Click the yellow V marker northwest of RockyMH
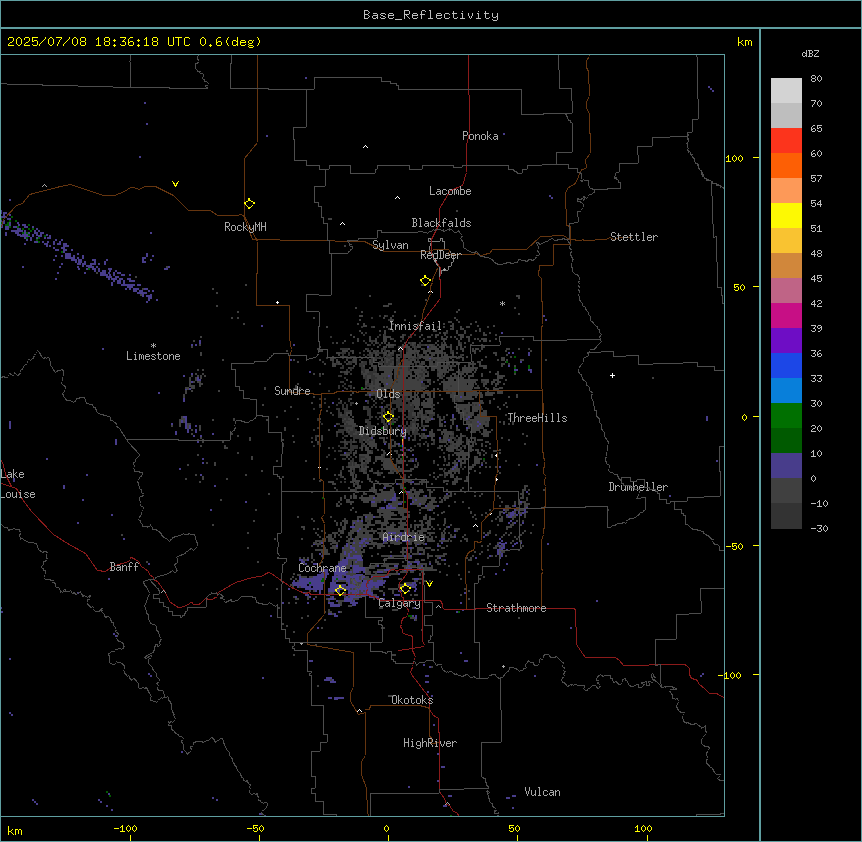This screenshot has height=842, width=862. [175, 184]
